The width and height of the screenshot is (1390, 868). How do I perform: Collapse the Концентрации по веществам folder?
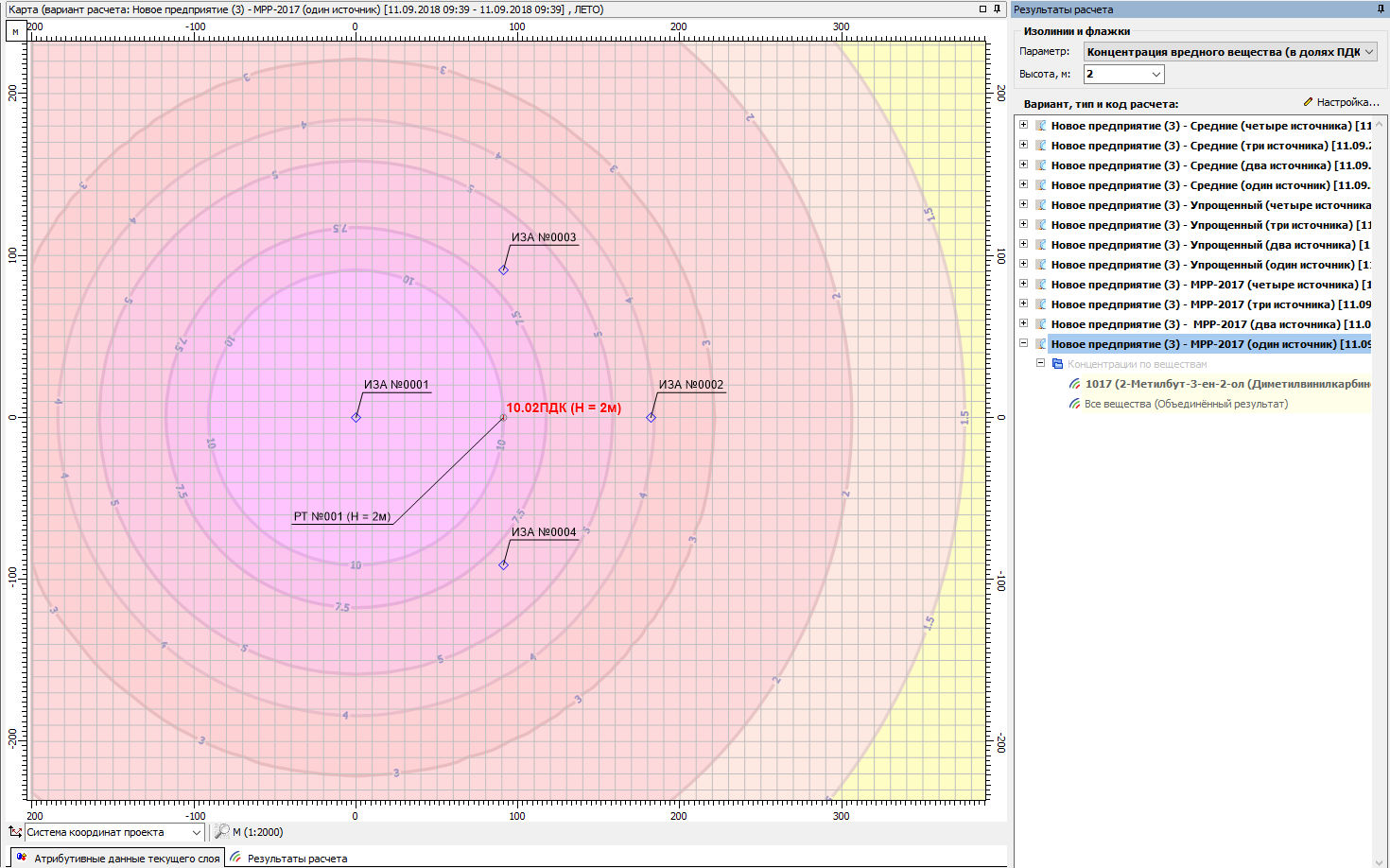(1040, 364)
